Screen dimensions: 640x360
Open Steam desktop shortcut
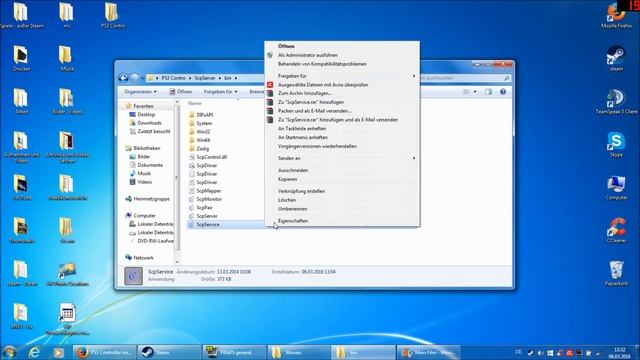click(x=616, y=59)
